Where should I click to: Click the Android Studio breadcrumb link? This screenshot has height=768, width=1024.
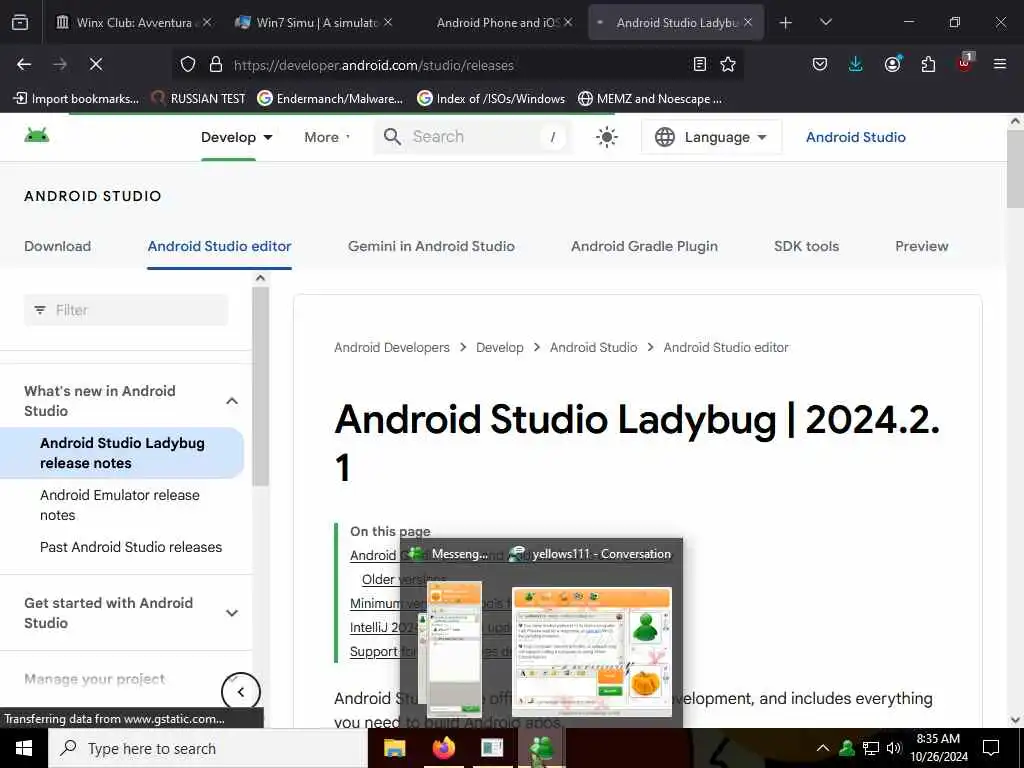[x=593, y=347]
